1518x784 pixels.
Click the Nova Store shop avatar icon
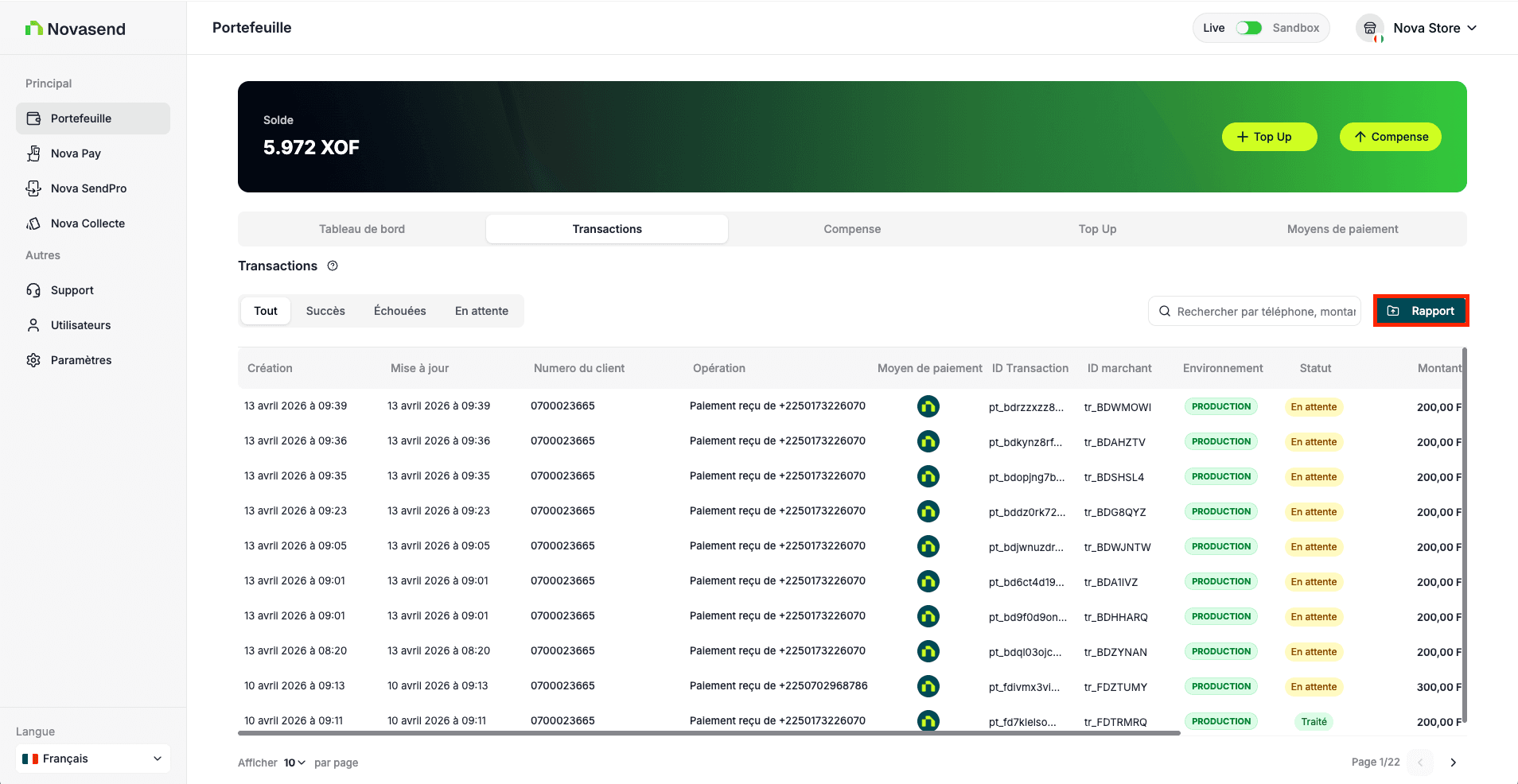pyautogui.click(x=1370, y=28)
